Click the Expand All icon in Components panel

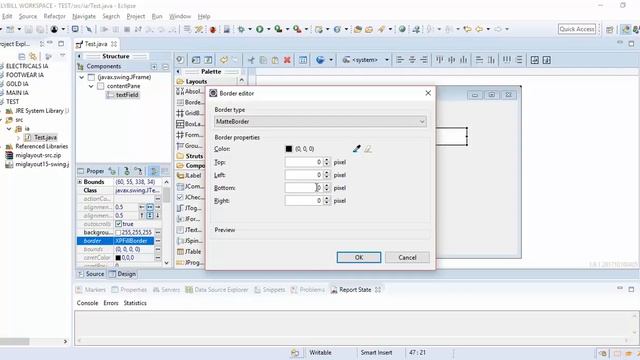tap(154, 67)
